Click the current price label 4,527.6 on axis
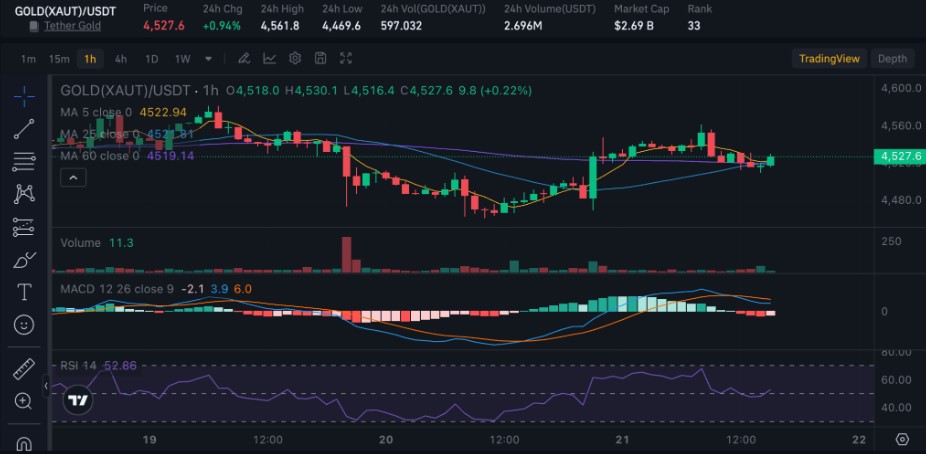926x454 pixels. tap(899, 156)
